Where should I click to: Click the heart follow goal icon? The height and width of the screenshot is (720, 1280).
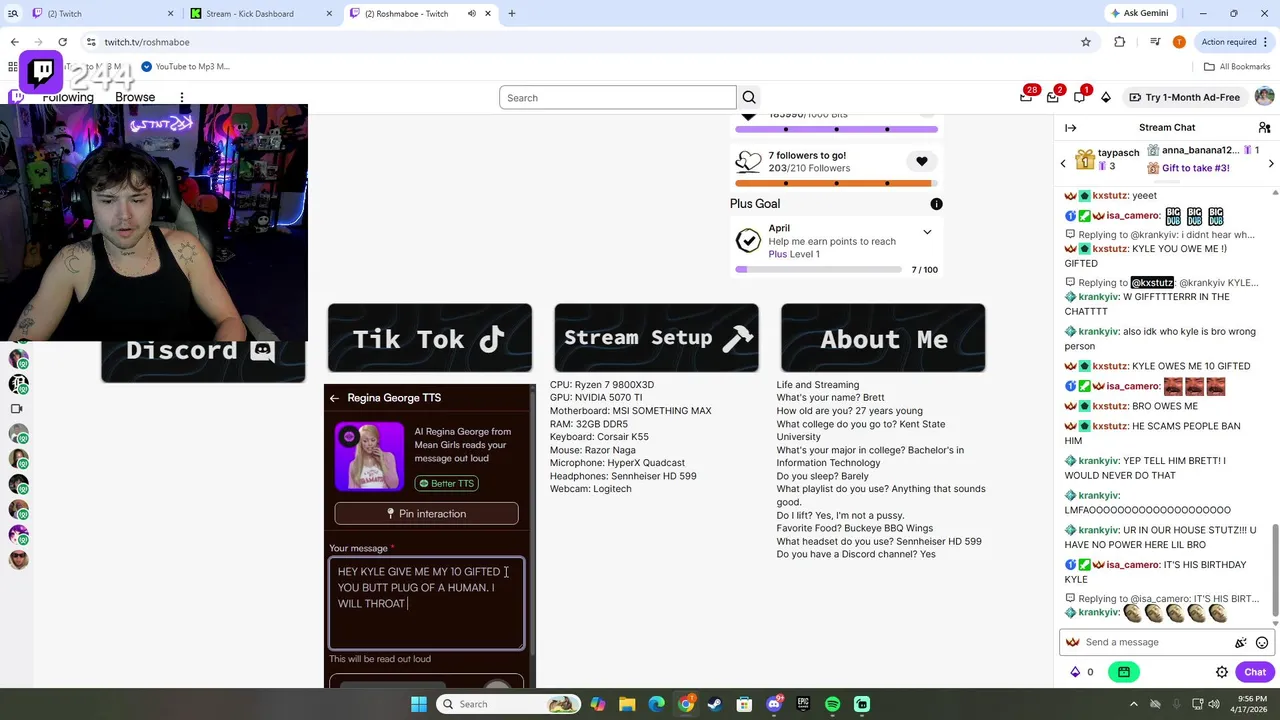click(x=922, y=161)
